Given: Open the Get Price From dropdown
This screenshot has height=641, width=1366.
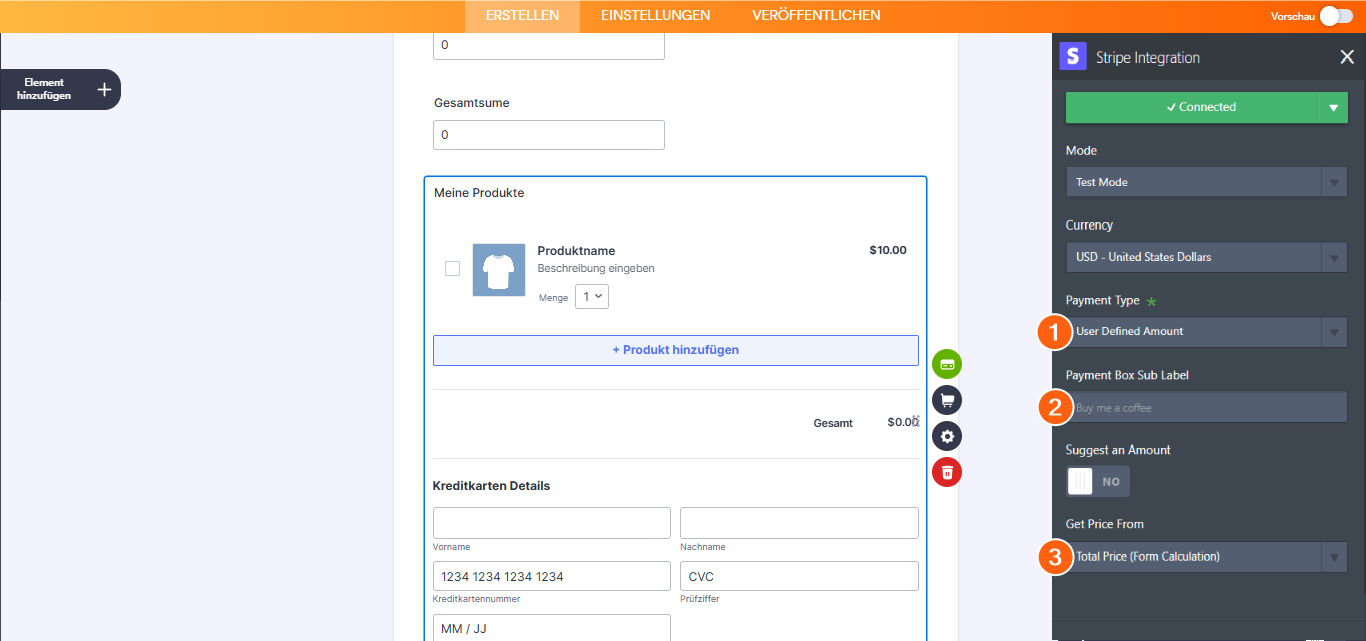Looking at the screenshot, I should click(x=1206, y=557).
